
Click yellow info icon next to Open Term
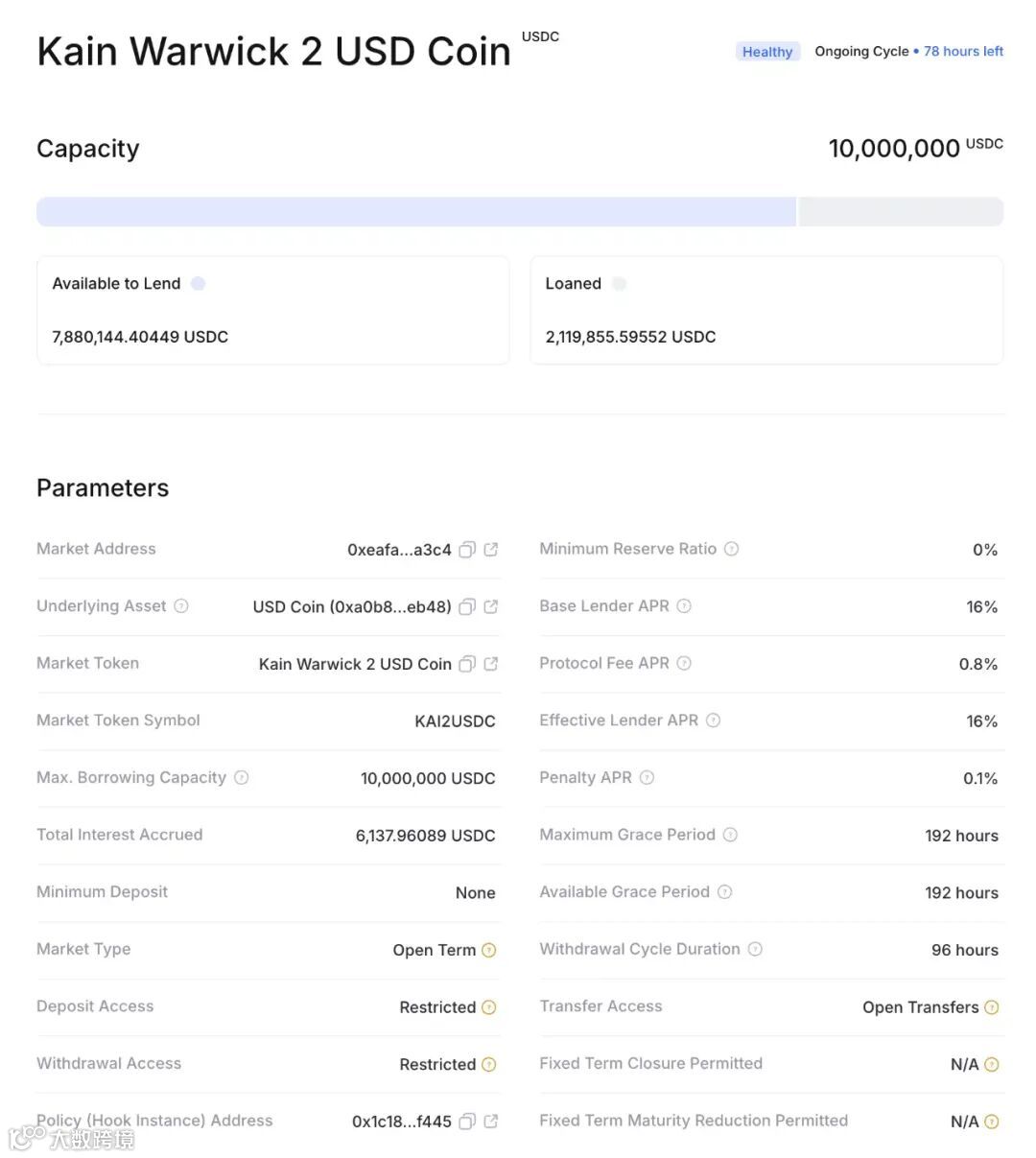[x=488, y=950]
